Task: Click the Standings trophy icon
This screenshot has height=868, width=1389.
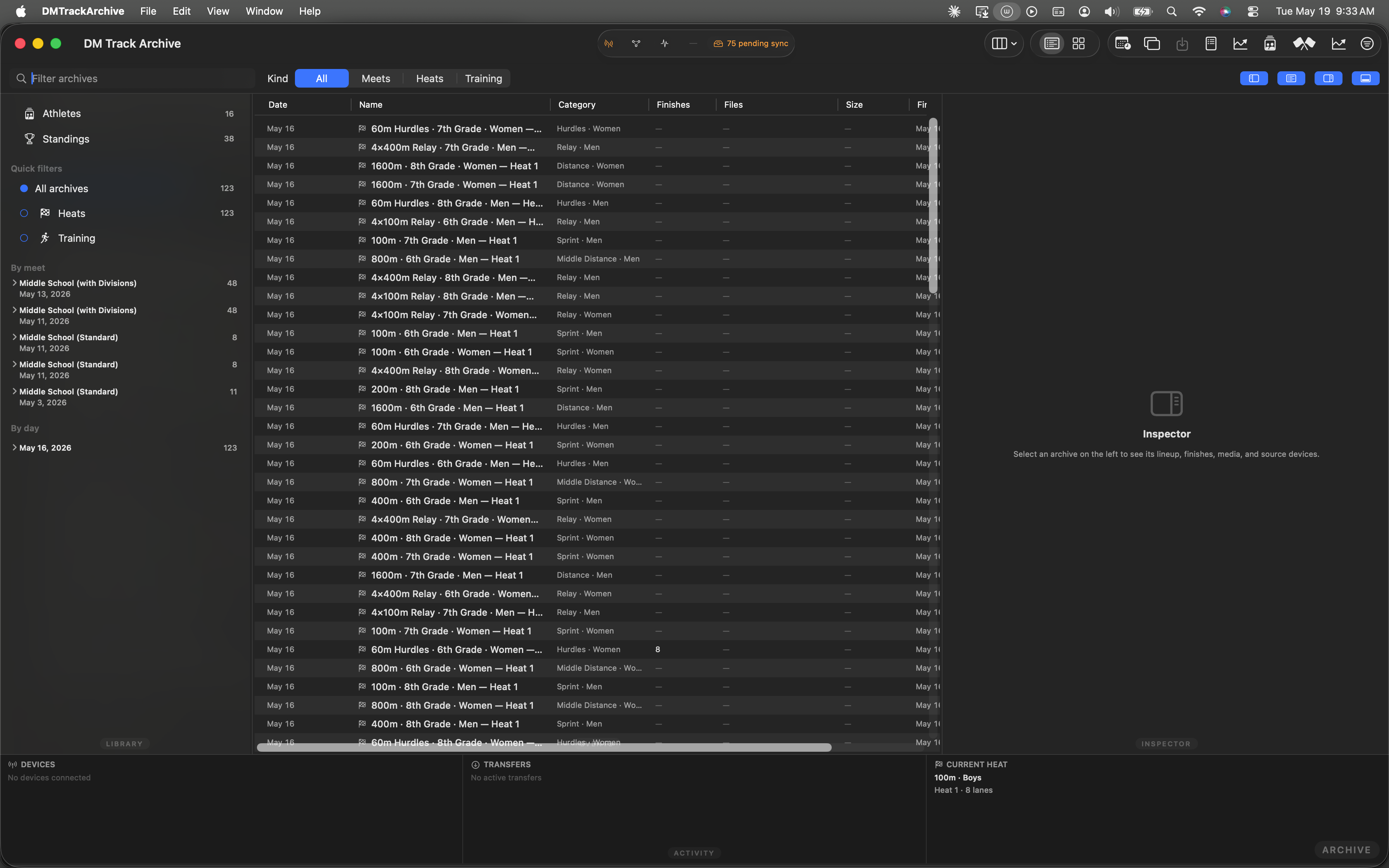Action: [29, 139]
